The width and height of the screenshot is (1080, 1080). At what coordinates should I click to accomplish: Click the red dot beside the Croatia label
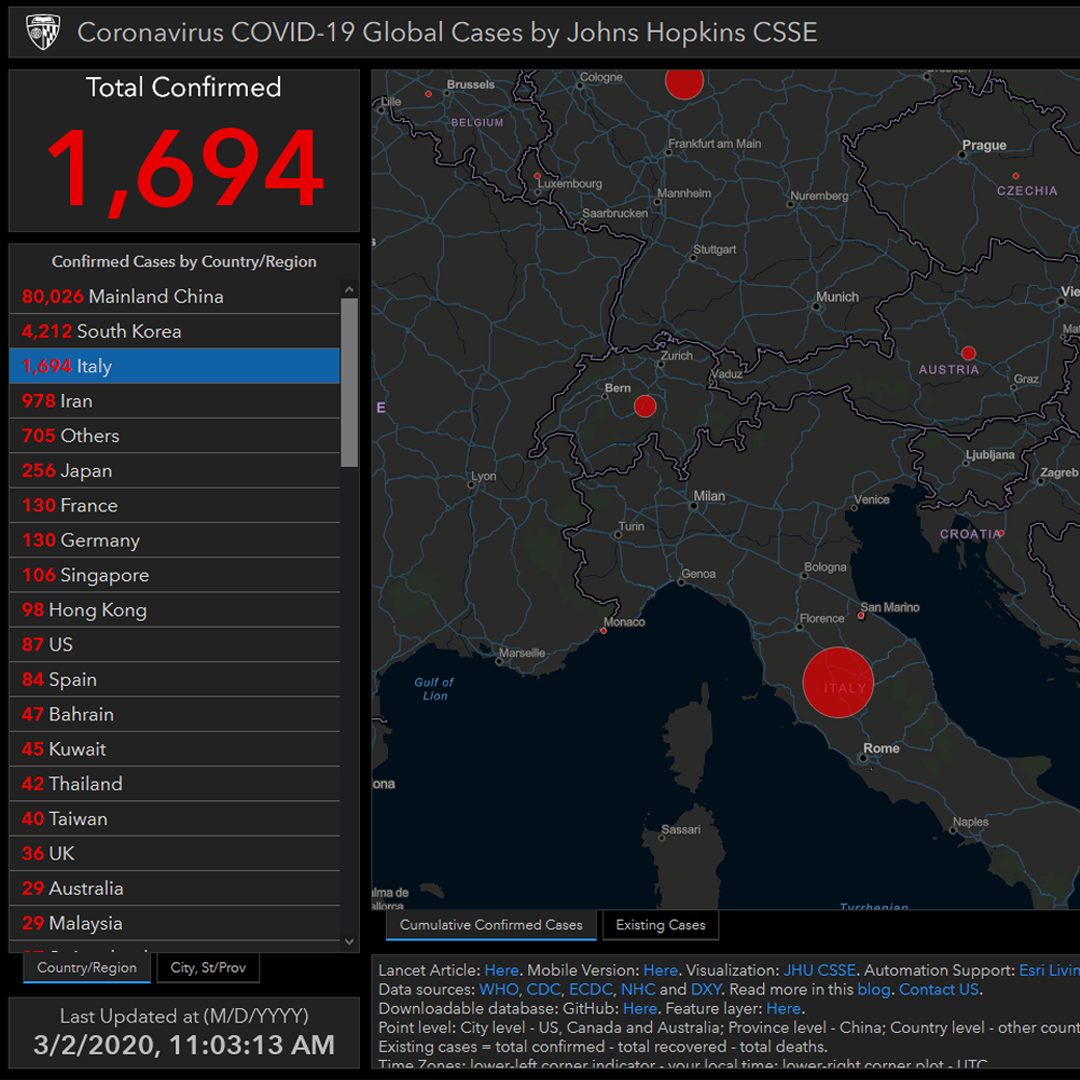[1001, 533]
